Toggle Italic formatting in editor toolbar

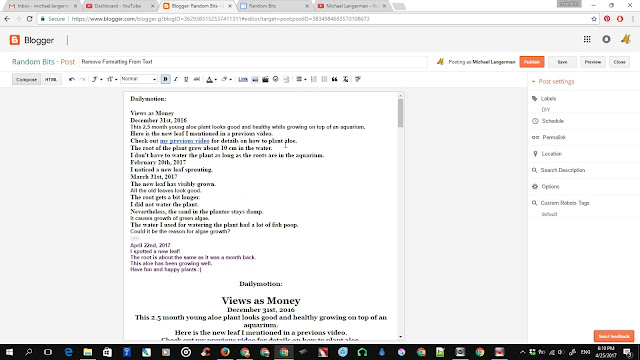click(x=176, y=79)
